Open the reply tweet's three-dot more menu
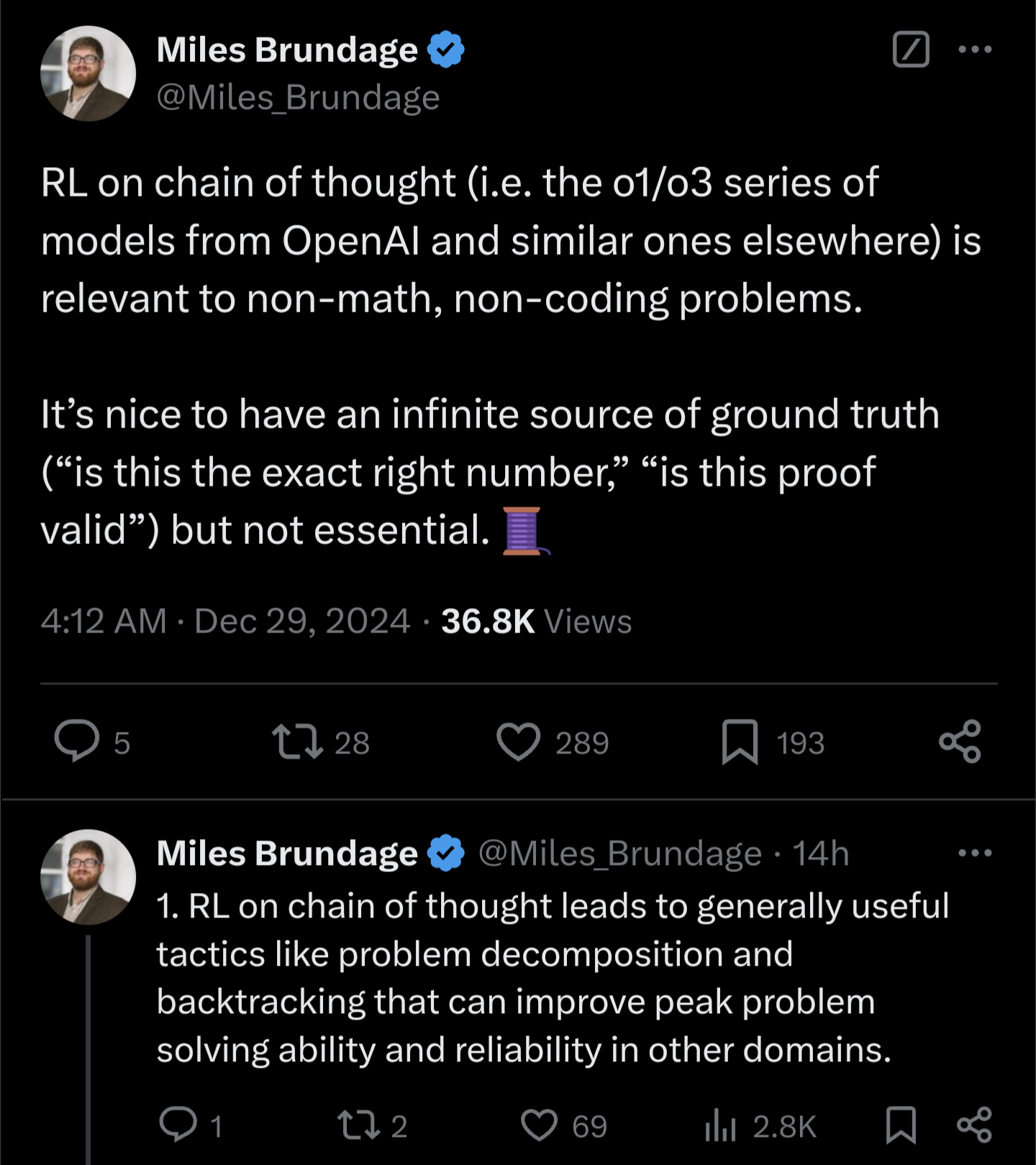 [x=976, y=853]
